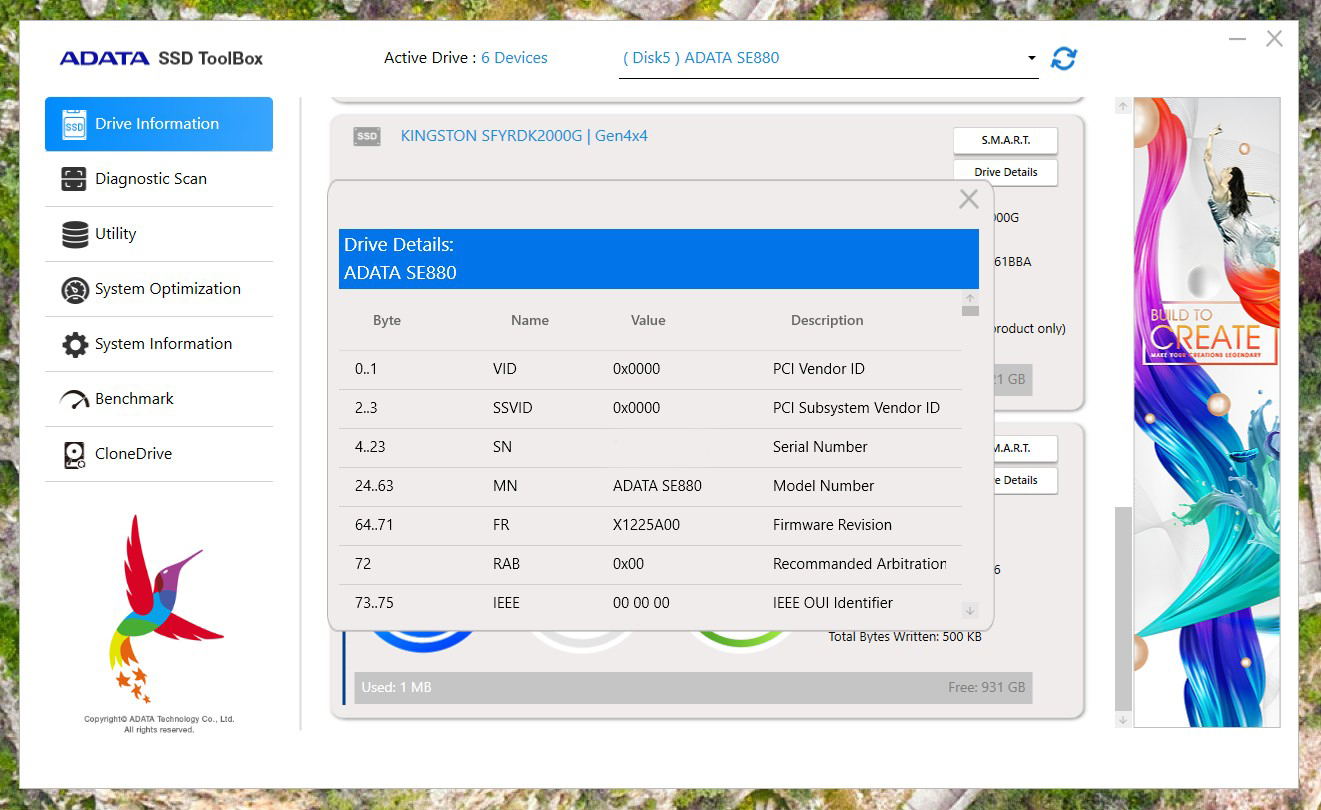Click the Diagnostic Scan icon
Image resolution: width=1321 pixels, height=810 pixels.
(x=74, y=179)
